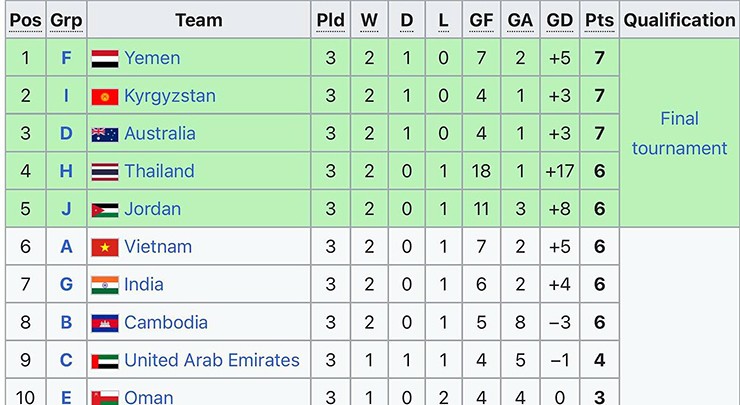Image resolution: width=740 pixels, height=405 pixels.
Task: Click the United Arab Emirates flag icon
Action: pos(105,361)
